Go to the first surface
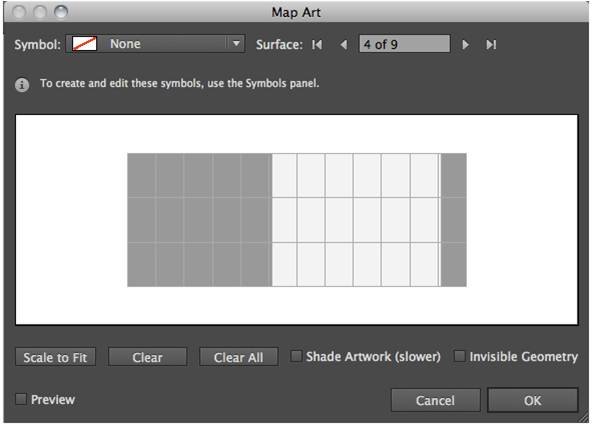 coord(317,45)
